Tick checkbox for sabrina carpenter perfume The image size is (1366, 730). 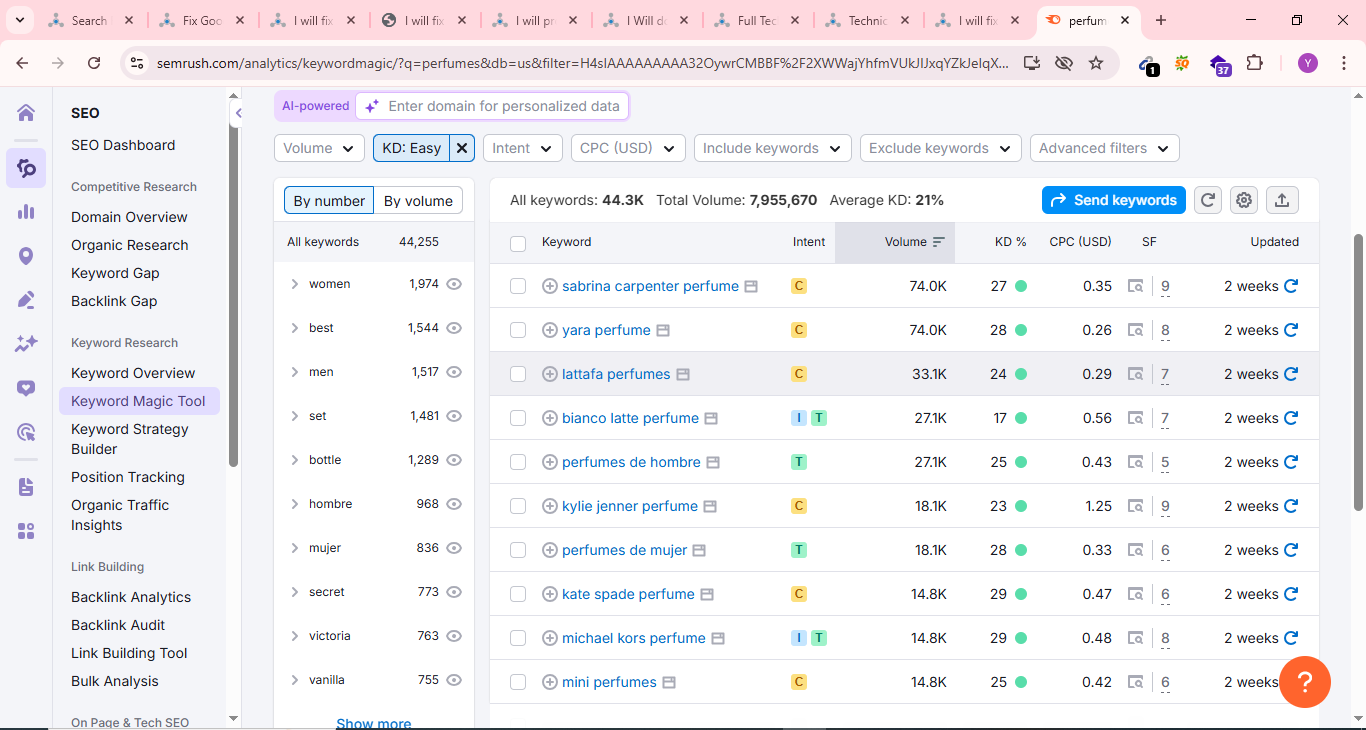coord(518,286)
